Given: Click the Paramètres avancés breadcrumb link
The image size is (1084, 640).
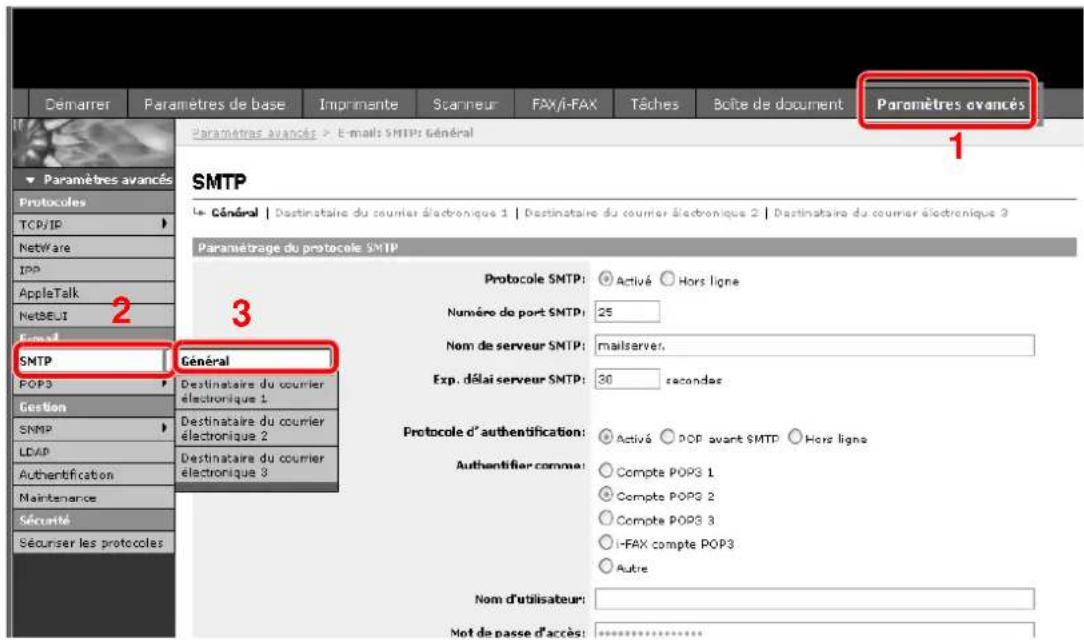Looking at the screenshot, I should coord(254,133).
